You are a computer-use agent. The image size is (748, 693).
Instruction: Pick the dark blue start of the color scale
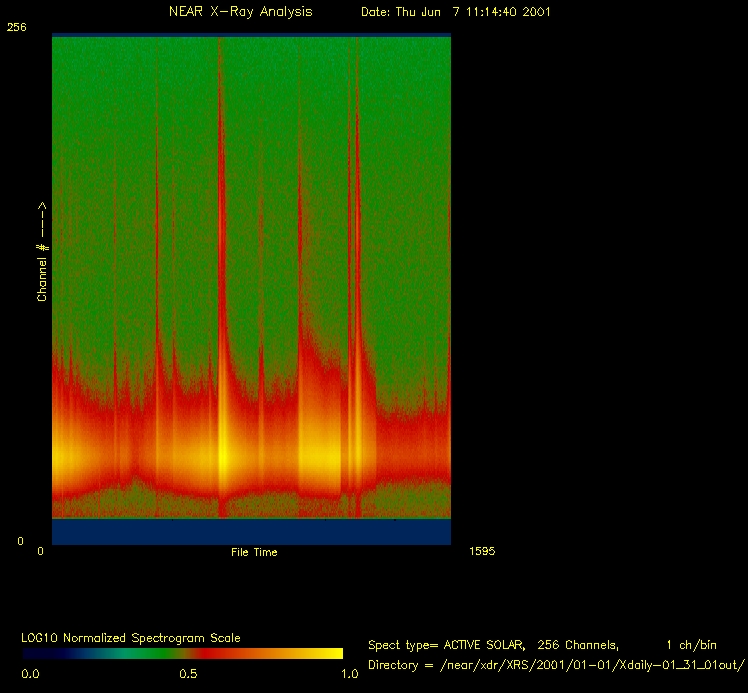tap(35, 653)
